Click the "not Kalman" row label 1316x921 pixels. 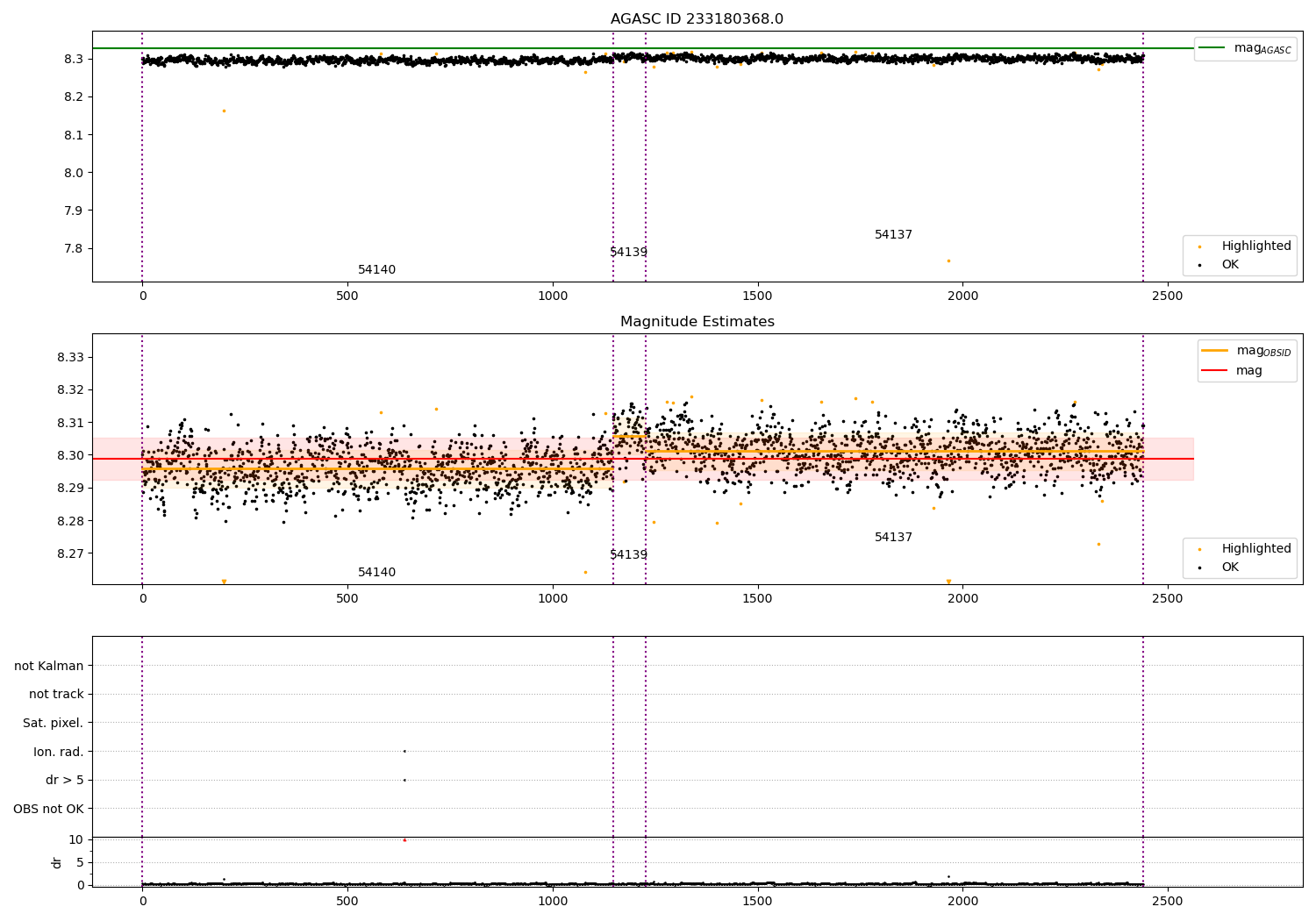pos(49,666)
